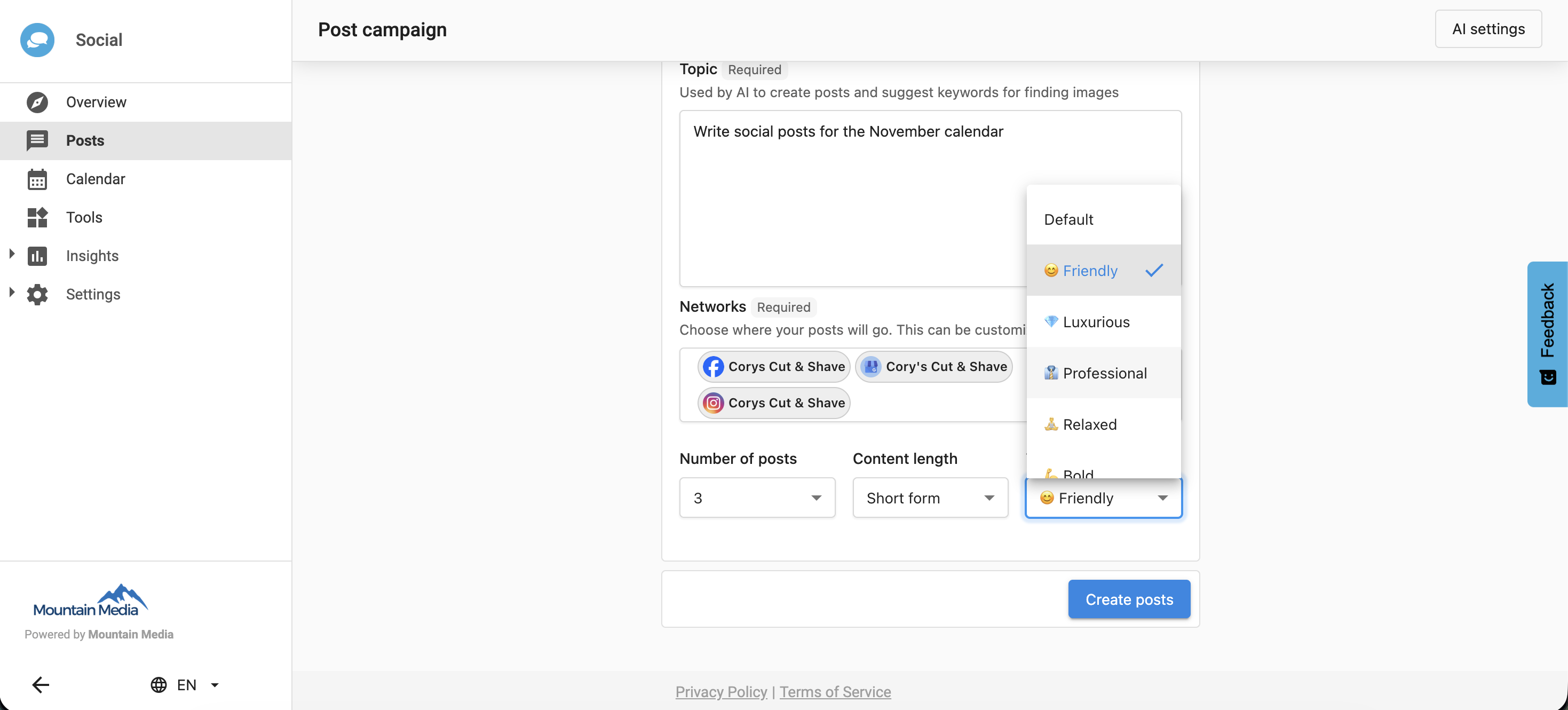
Task: Click the Calendar sidebar icon
Action: click(x=37, y=179)
